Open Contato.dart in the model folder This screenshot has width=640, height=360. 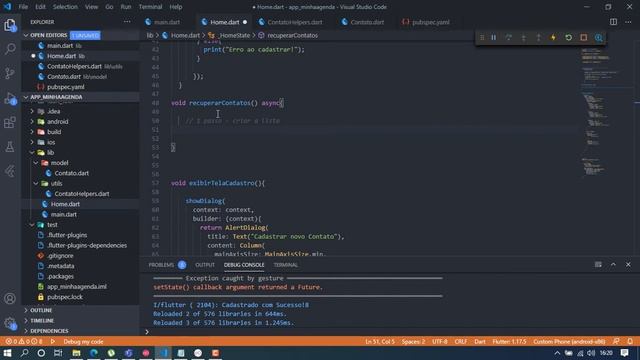[71, 173]
